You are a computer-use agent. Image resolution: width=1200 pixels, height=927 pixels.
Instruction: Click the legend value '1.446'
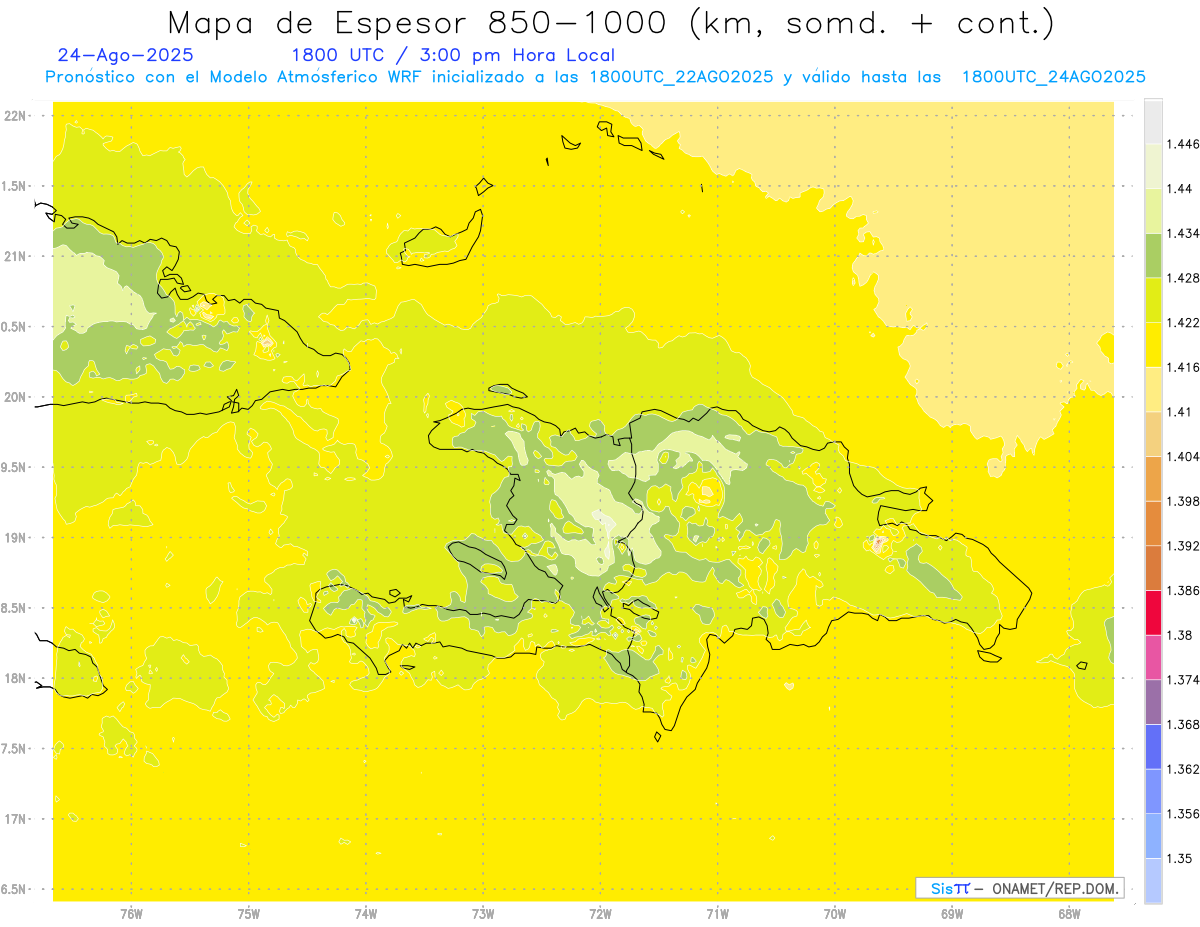(x=1182, y=144)
